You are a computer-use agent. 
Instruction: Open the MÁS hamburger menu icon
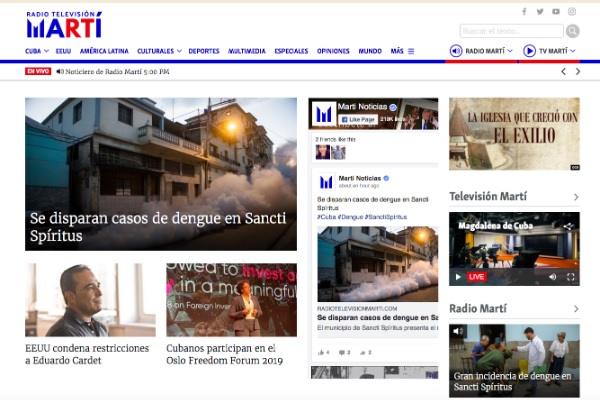point(411,51)
